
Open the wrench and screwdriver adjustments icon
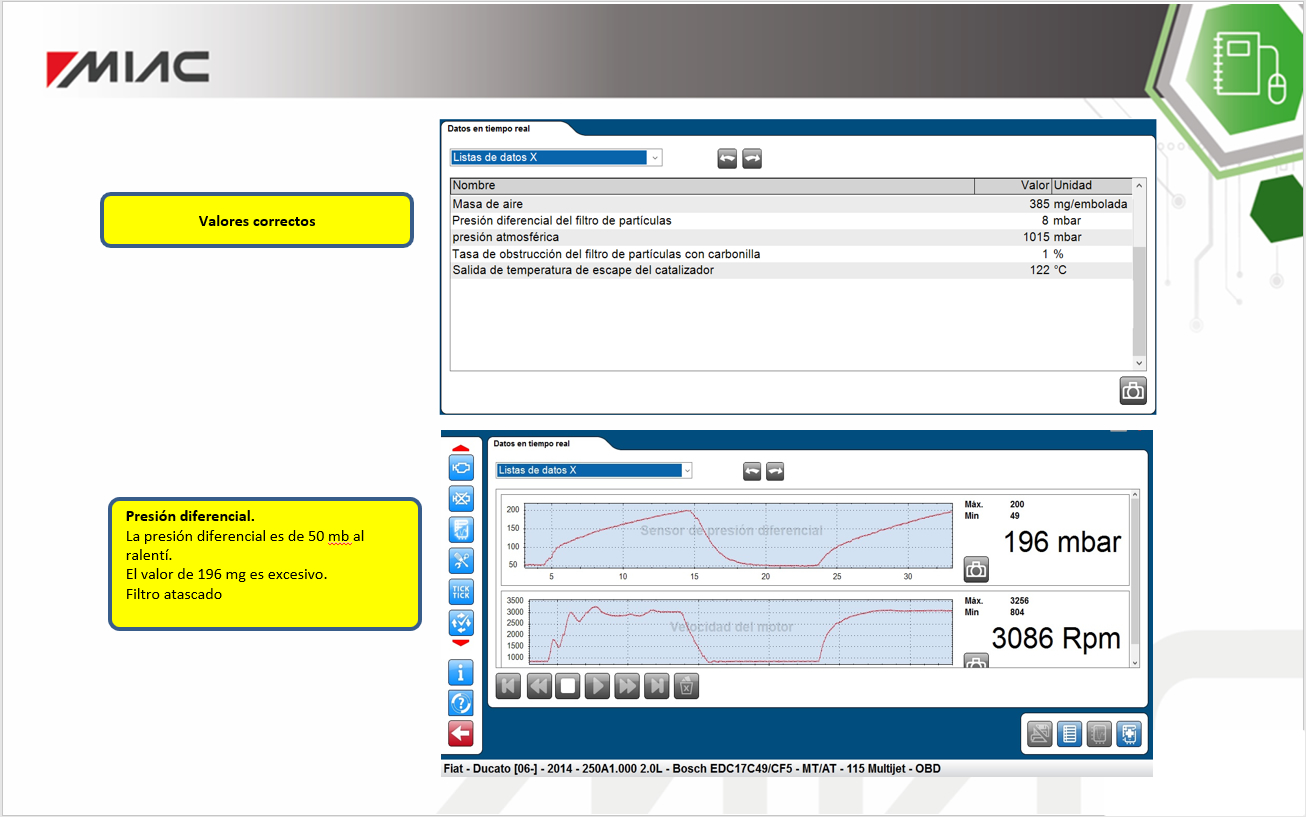461,561
